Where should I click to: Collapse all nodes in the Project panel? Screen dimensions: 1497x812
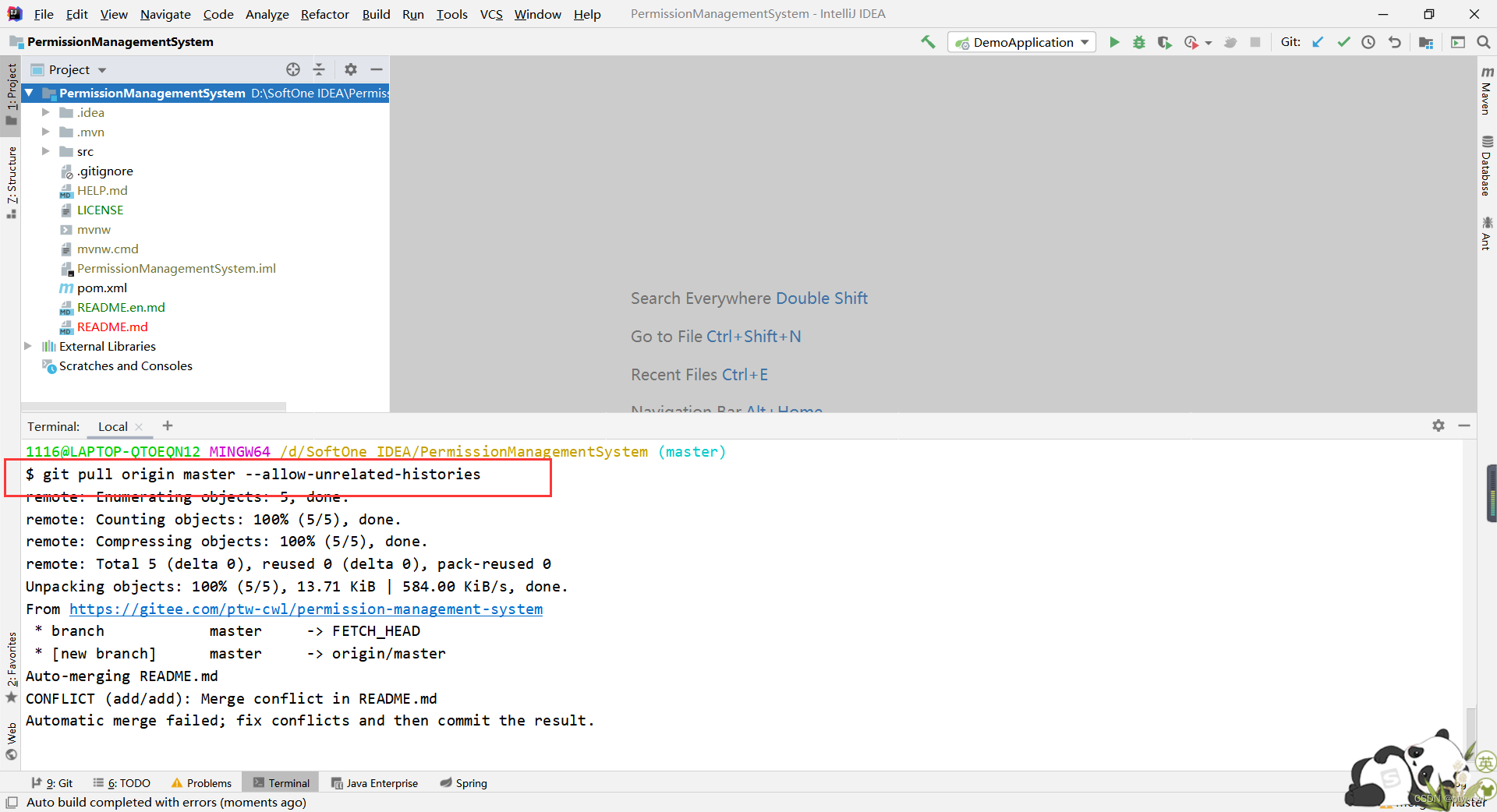tap(319, 69)
